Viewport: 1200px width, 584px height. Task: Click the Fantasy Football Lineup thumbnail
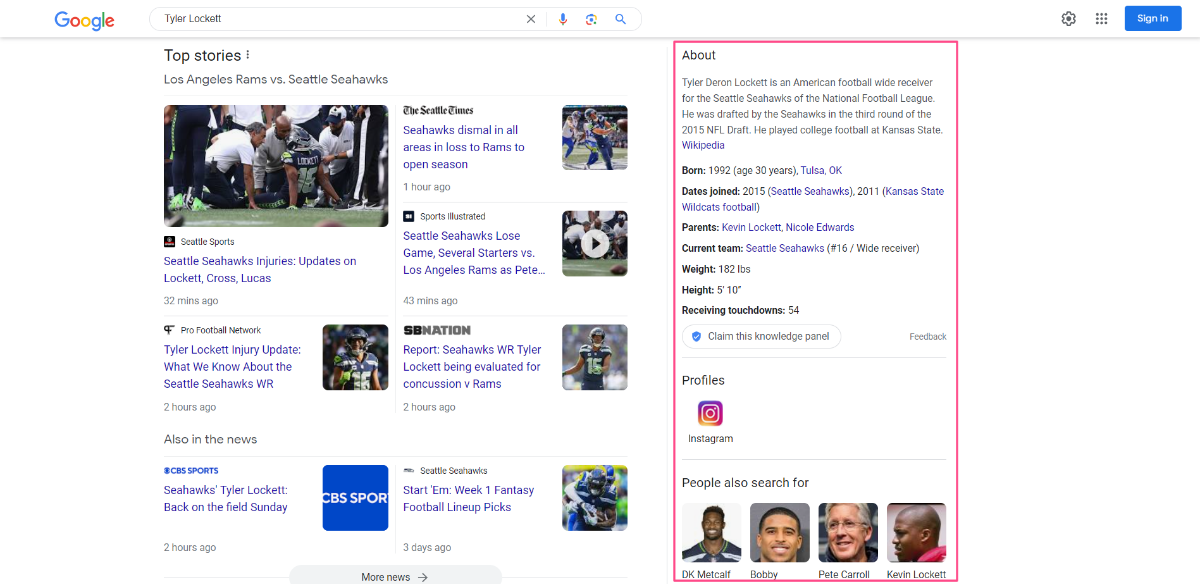point(595,498)
